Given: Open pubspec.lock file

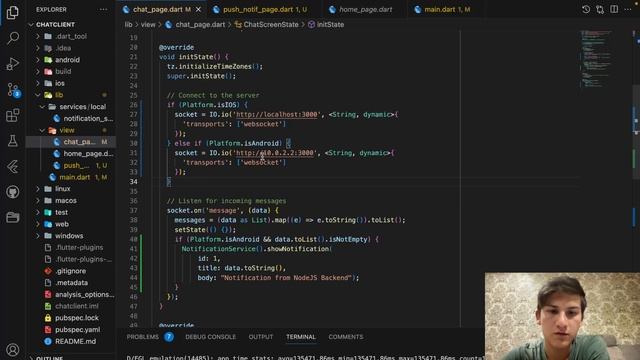Looking at the screenshot, I should click(71, 318).
